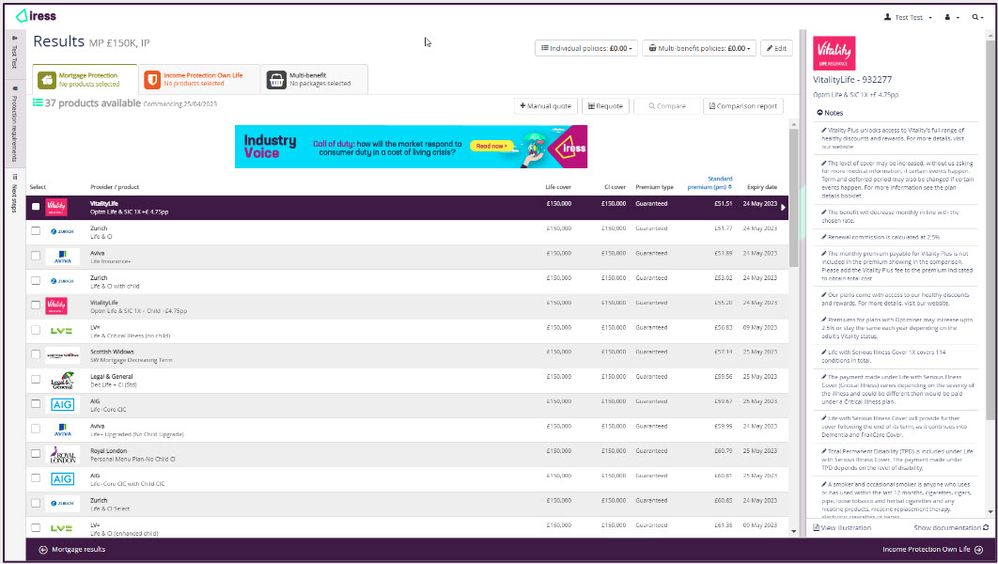Click the Scottish Widows logo in the list

pos(62,355)
